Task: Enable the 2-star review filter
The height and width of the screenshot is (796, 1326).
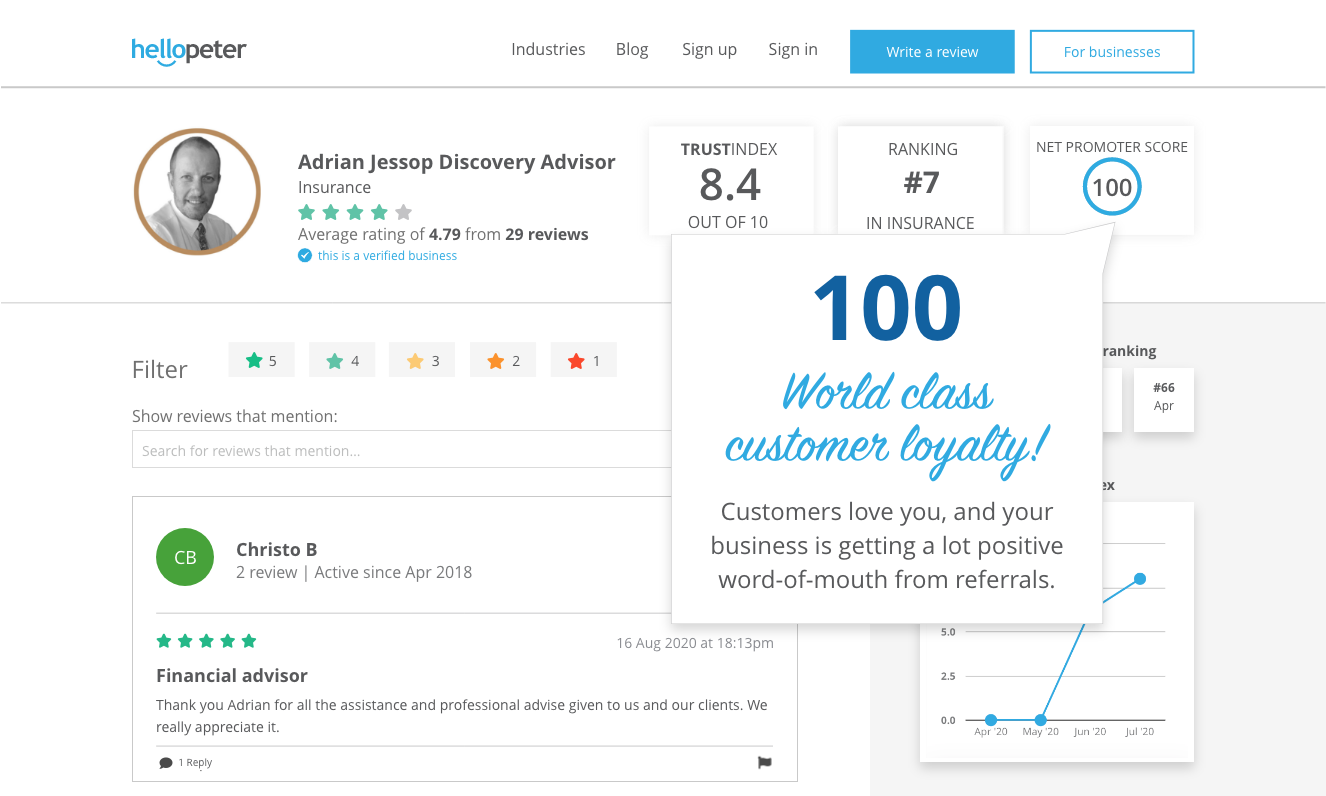Action: tap(503, 360)
